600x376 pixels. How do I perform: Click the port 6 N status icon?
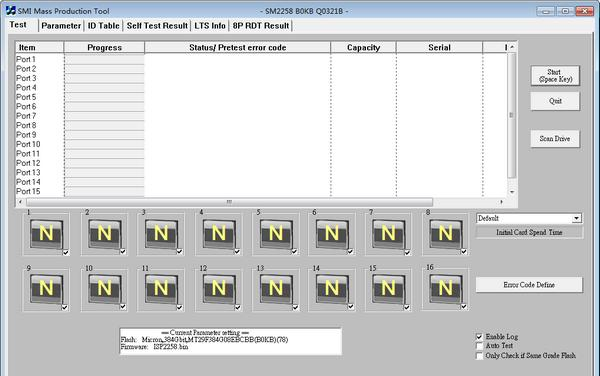(x=332, y=234)
